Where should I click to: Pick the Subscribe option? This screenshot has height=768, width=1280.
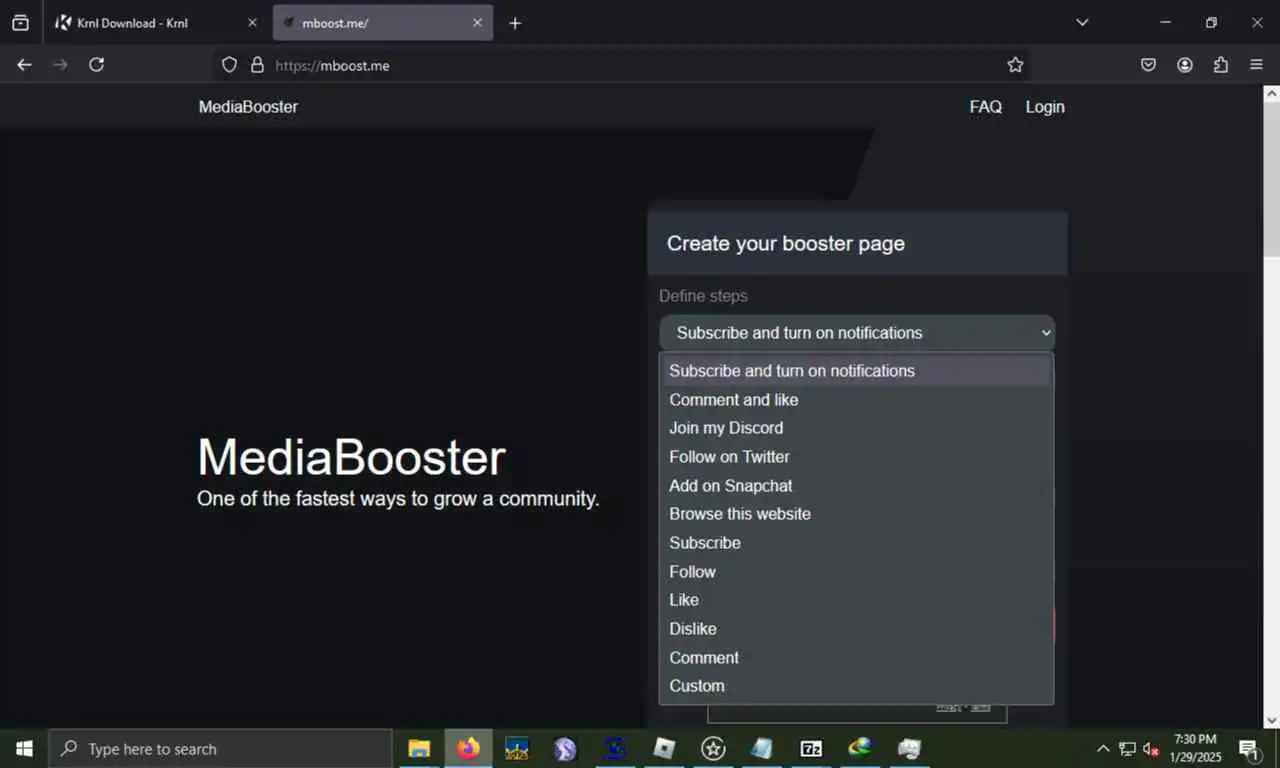[x=856, y=543]
